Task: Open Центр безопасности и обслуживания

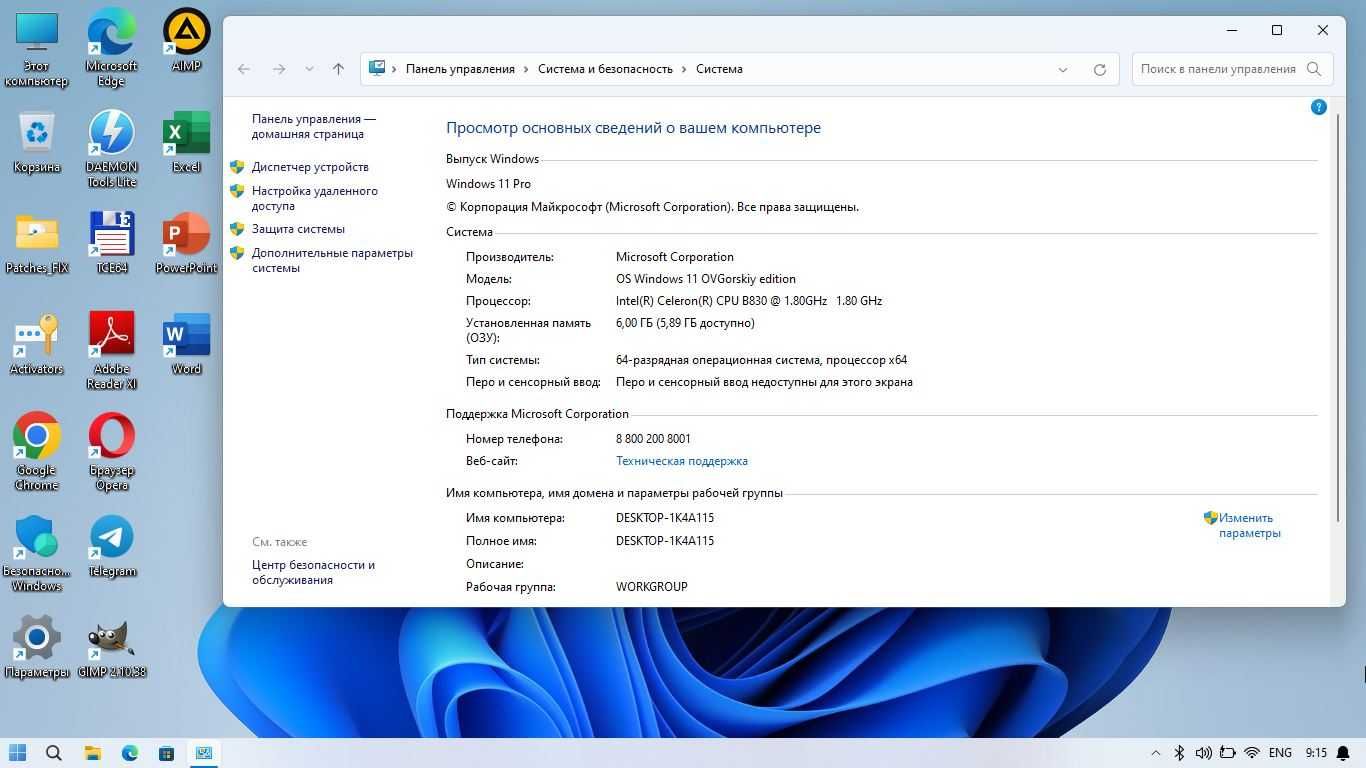Action: (314, 572)
